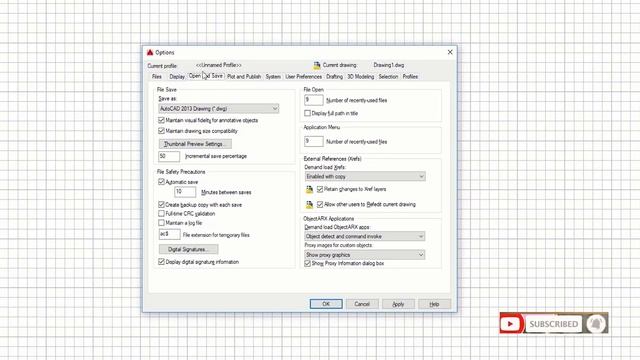Click the Unnamed Profile text

click(219, 65)
